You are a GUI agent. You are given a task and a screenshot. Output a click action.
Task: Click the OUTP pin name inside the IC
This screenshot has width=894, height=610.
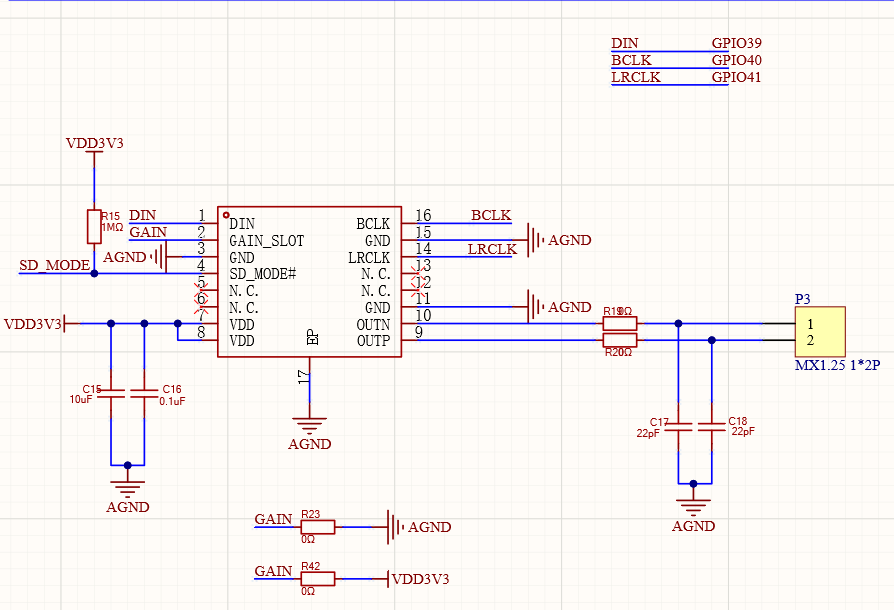(373, 341)
